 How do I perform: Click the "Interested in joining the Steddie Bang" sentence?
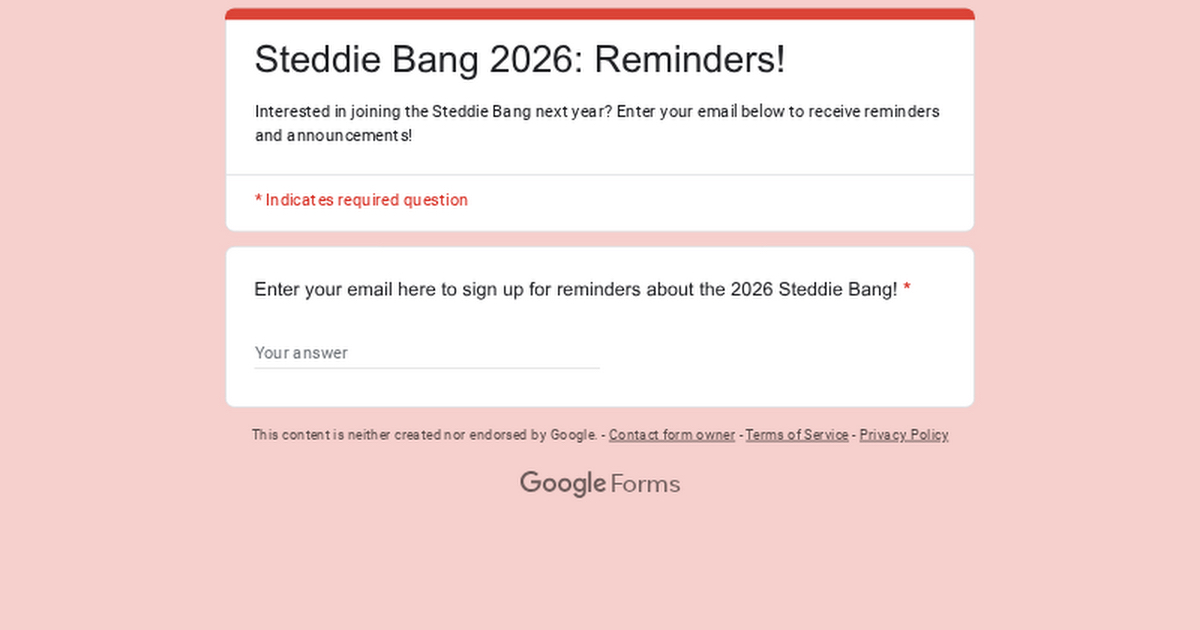tap(430, 111)
